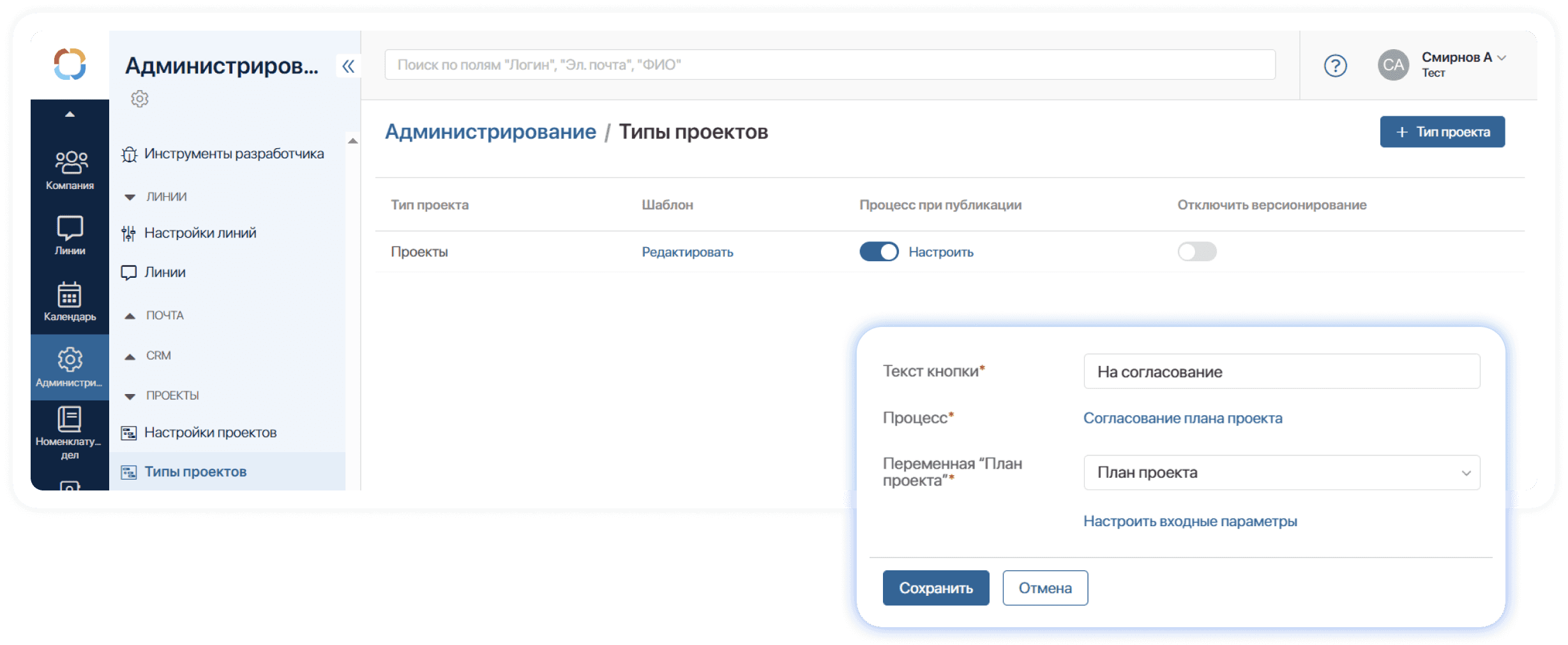This screenshot has height=645, width=1568.
Task: Disable the process on publication toggle
Action: pyautogui.click(x=878, y=252)
